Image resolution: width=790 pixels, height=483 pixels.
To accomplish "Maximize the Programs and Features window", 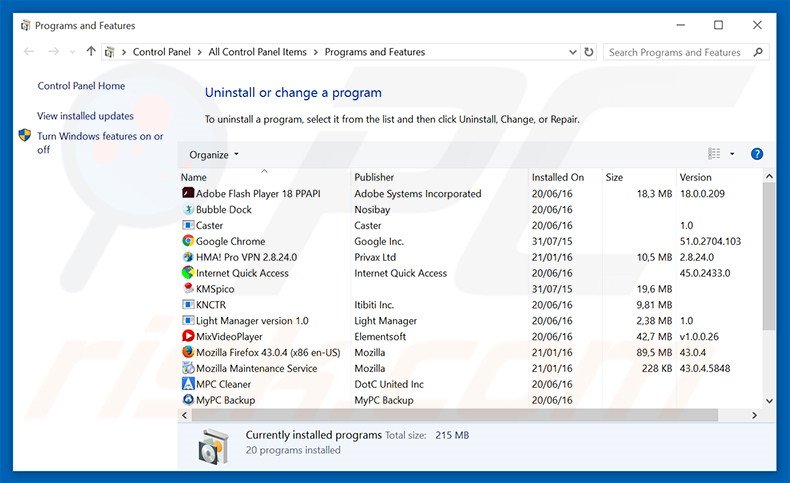I will click(x=718, y=25).
